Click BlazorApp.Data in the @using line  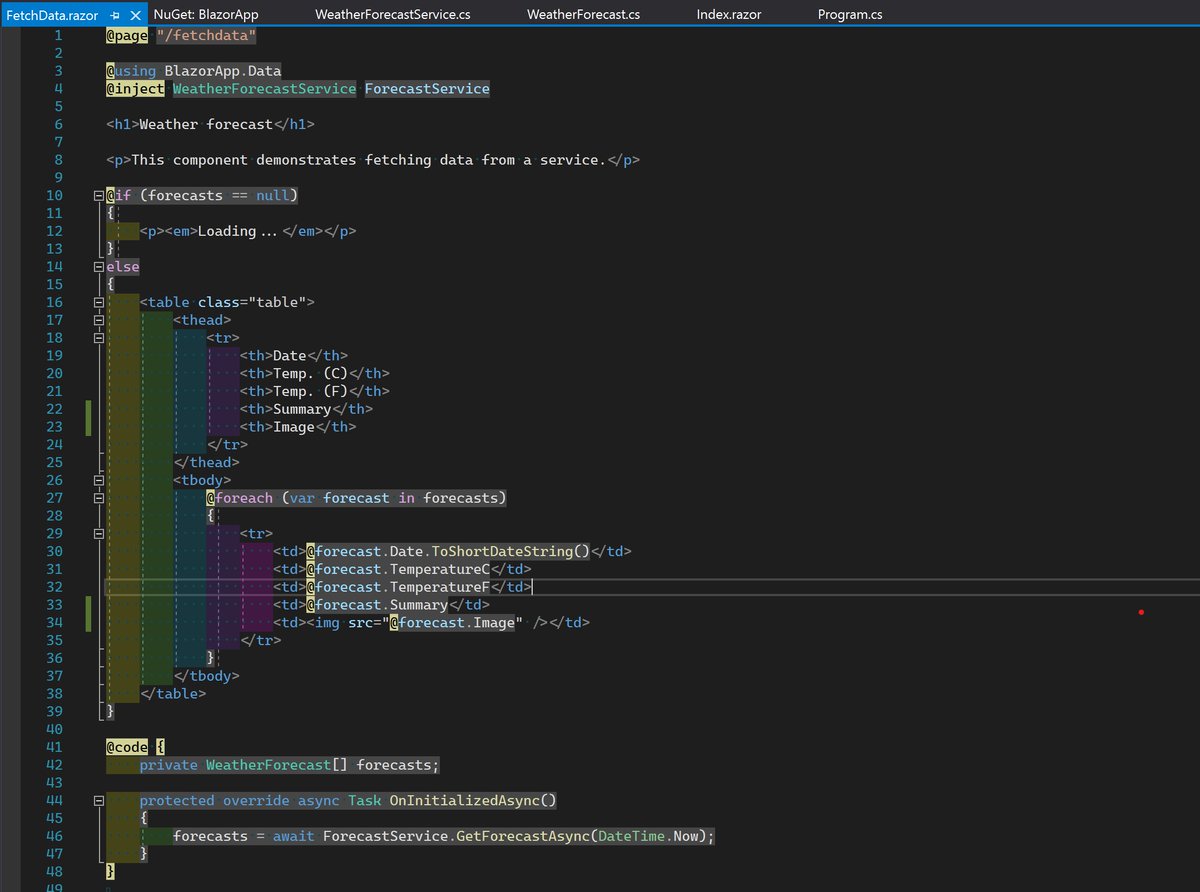tap(223, 71)
